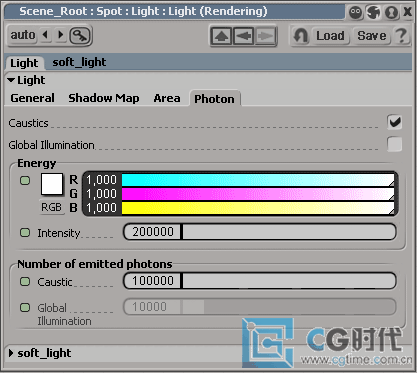Click the Load preset button

pos(330,36)
